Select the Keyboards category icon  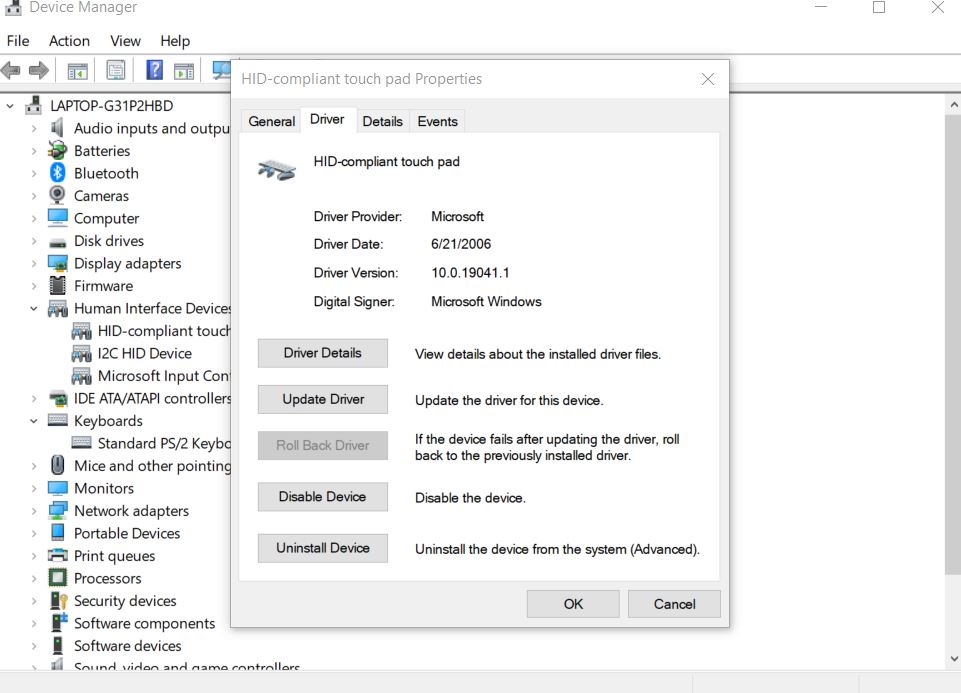click(x=58, y=420)
